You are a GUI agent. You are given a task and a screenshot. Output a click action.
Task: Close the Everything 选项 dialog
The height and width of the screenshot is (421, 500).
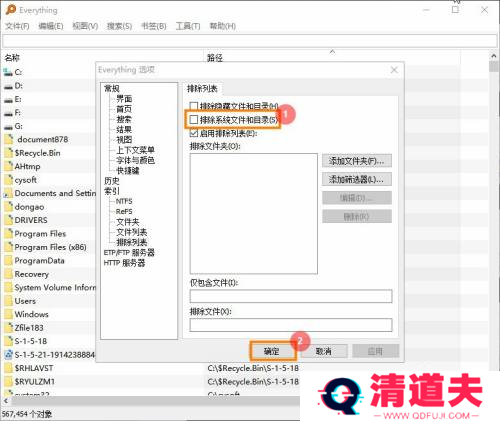click(x=394, y=70)
